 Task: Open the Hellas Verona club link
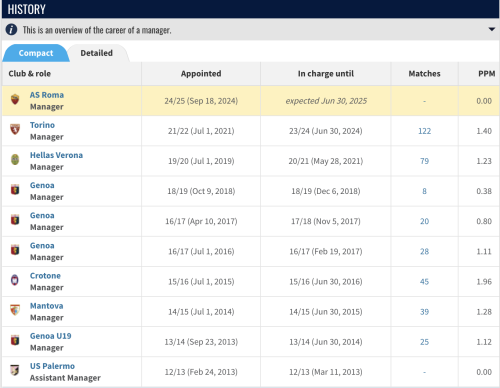click(56, 155)
